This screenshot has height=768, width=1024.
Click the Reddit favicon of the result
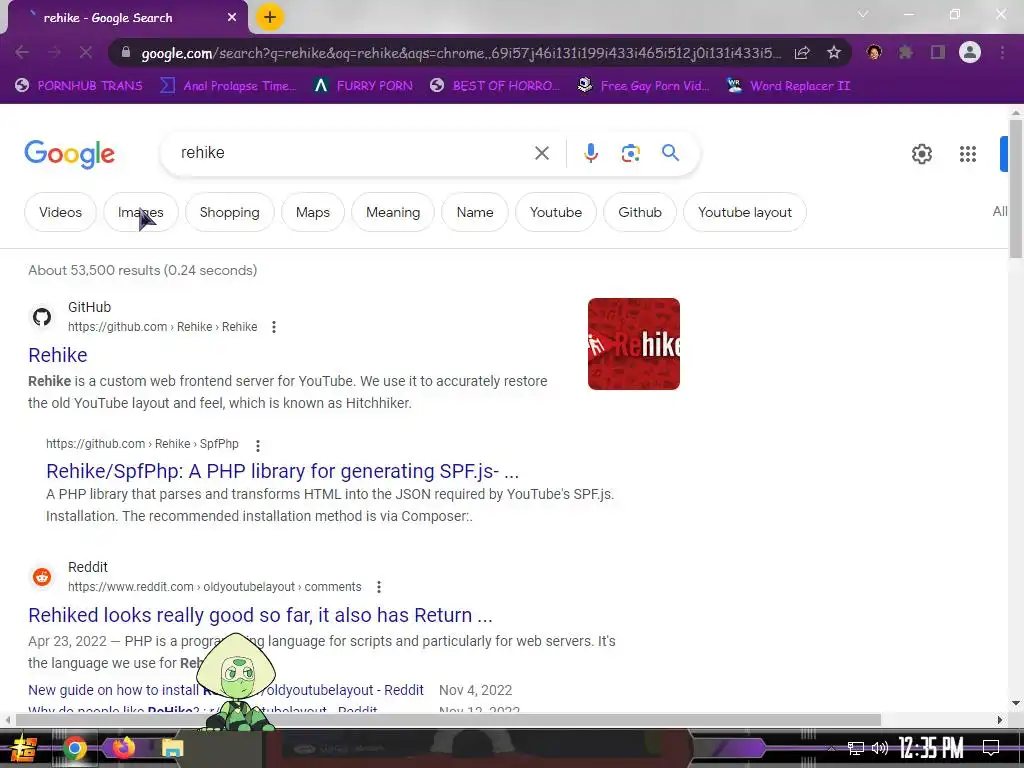pos(42,577)
